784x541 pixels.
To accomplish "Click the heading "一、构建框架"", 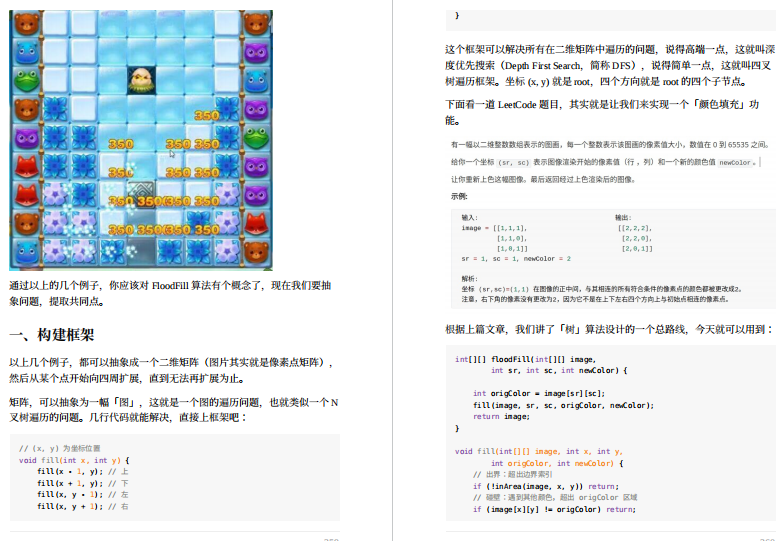I will point(52,334).
